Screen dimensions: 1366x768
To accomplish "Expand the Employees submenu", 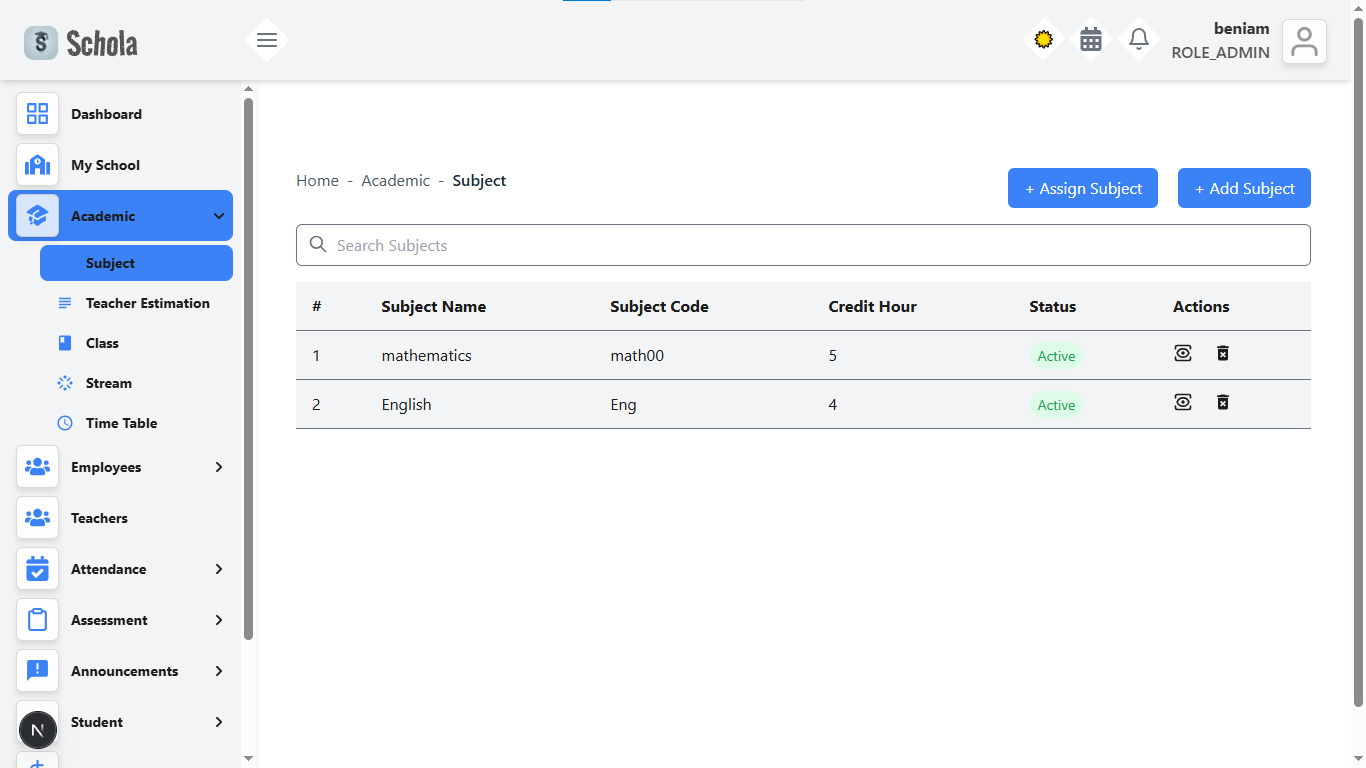I will [219, 467].
